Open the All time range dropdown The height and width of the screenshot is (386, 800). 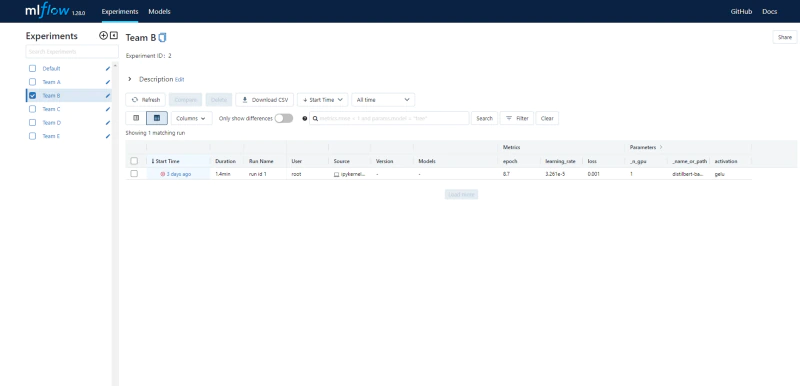[383, 100]
